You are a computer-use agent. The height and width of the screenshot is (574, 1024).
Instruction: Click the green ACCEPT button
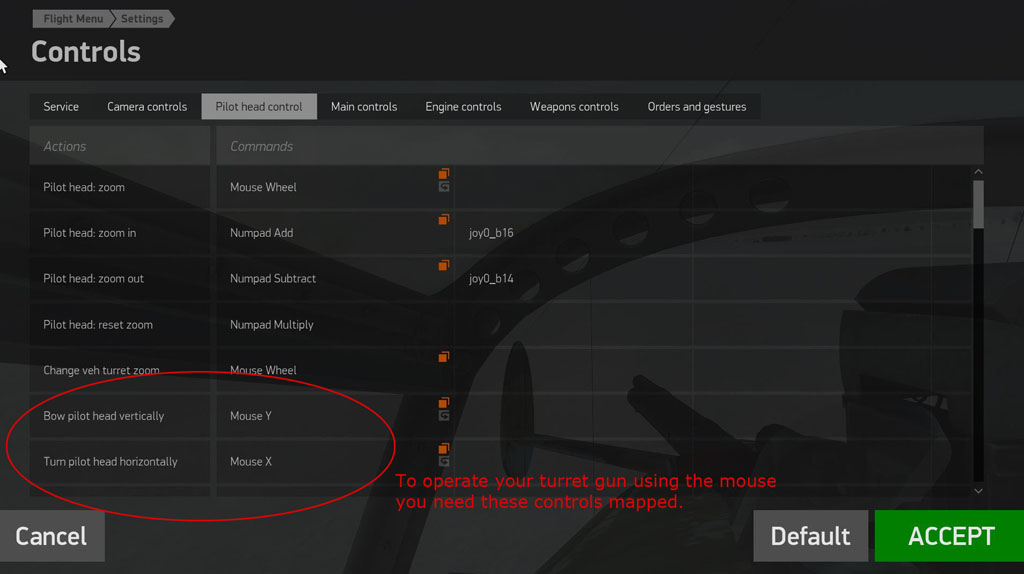pyautogui.click(x=950, y=536)
